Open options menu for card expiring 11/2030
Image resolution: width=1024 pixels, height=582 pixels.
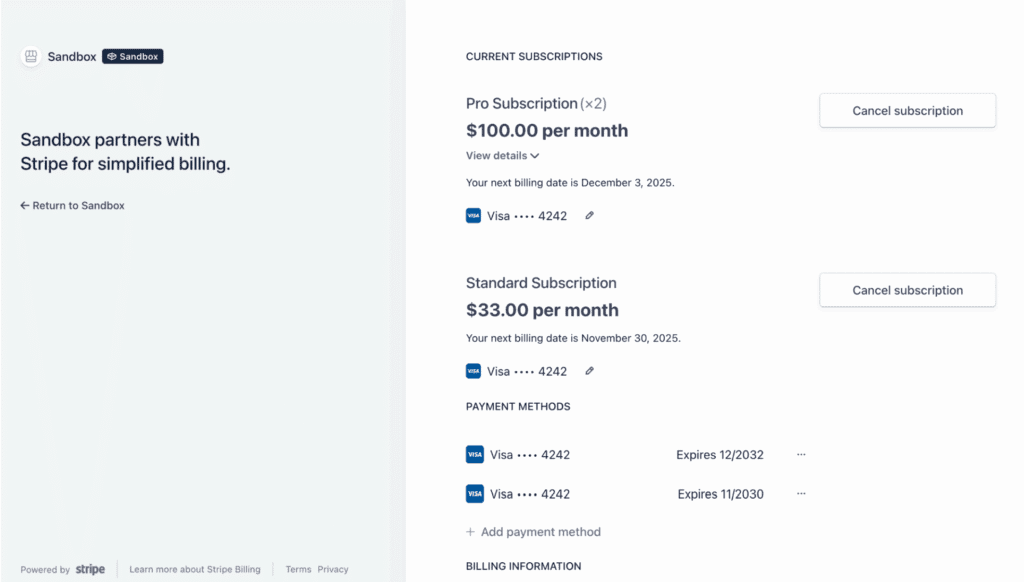point(801,493)
